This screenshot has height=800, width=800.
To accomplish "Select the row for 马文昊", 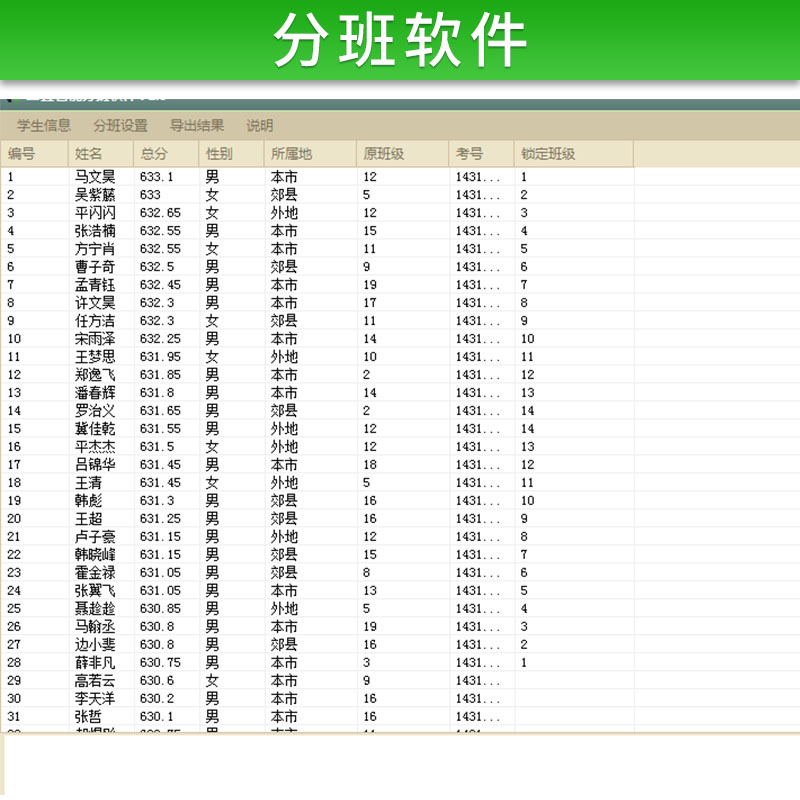I will (317, 177).
